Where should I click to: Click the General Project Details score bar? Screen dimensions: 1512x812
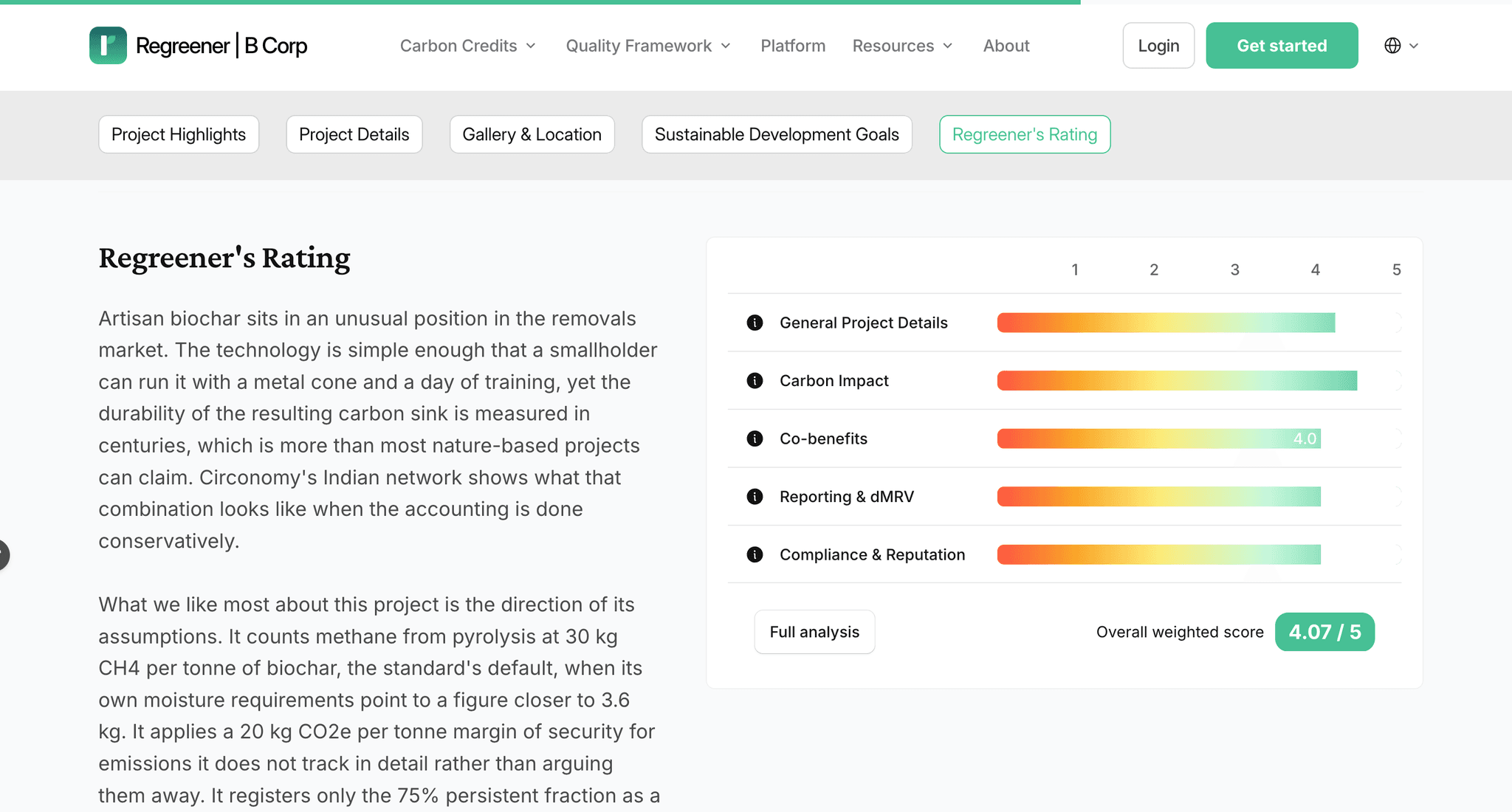click(1166, 323)
